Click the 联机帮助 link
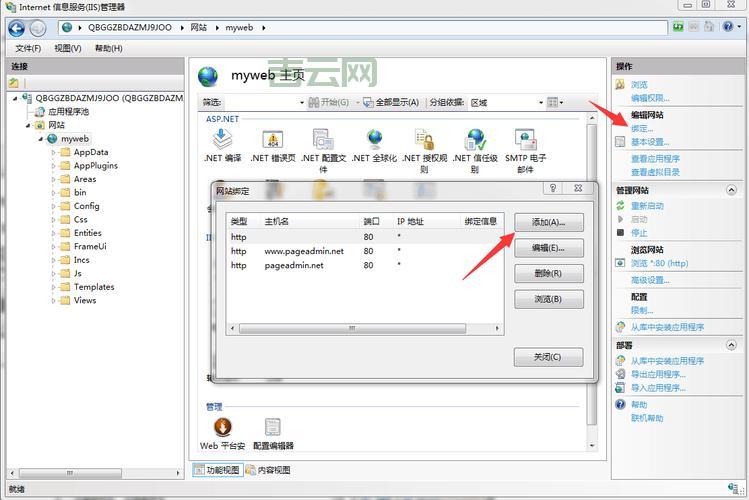Image resolution: width=749 pixels, height=500 pixels. point(647,418)
